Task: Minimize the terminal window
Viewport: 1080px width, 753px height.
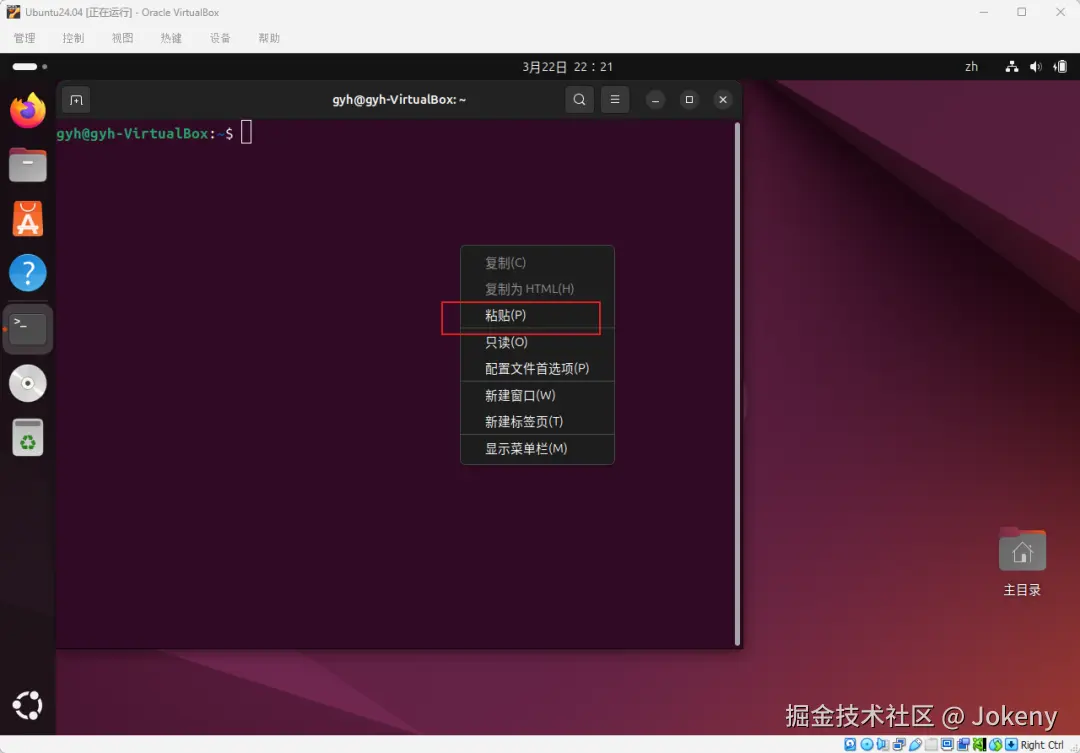Action: [656, 100]
